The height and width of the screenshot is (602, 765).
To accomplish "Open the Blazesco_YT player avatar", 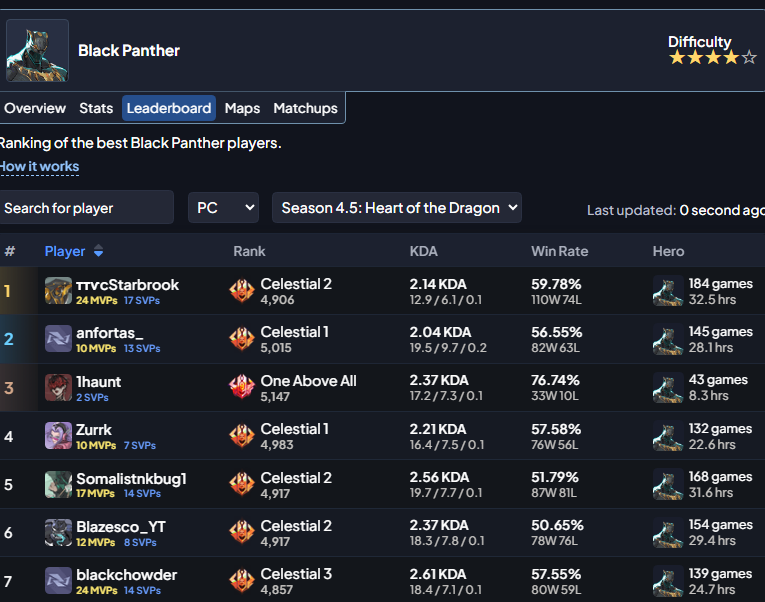I will click(x=59, y=532).
